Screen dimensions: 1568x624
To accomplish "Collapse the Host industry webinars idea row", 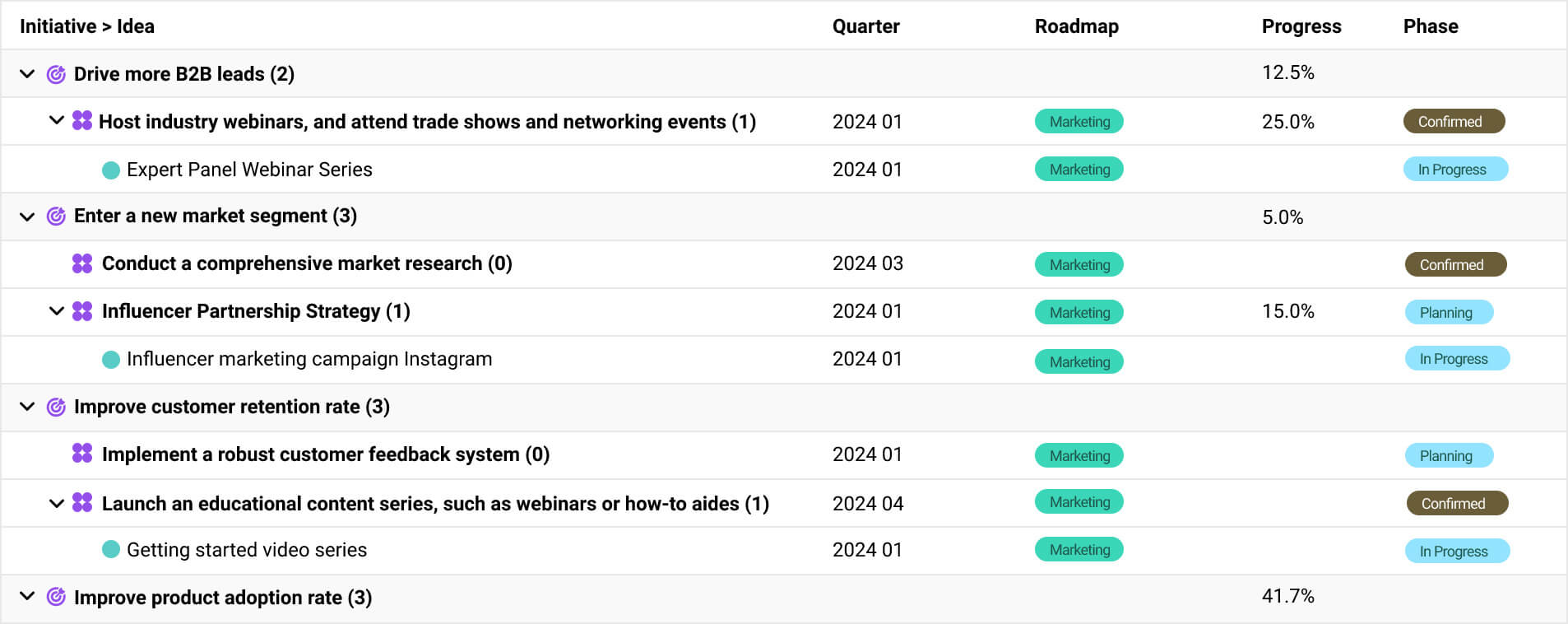I will point(57,120).
